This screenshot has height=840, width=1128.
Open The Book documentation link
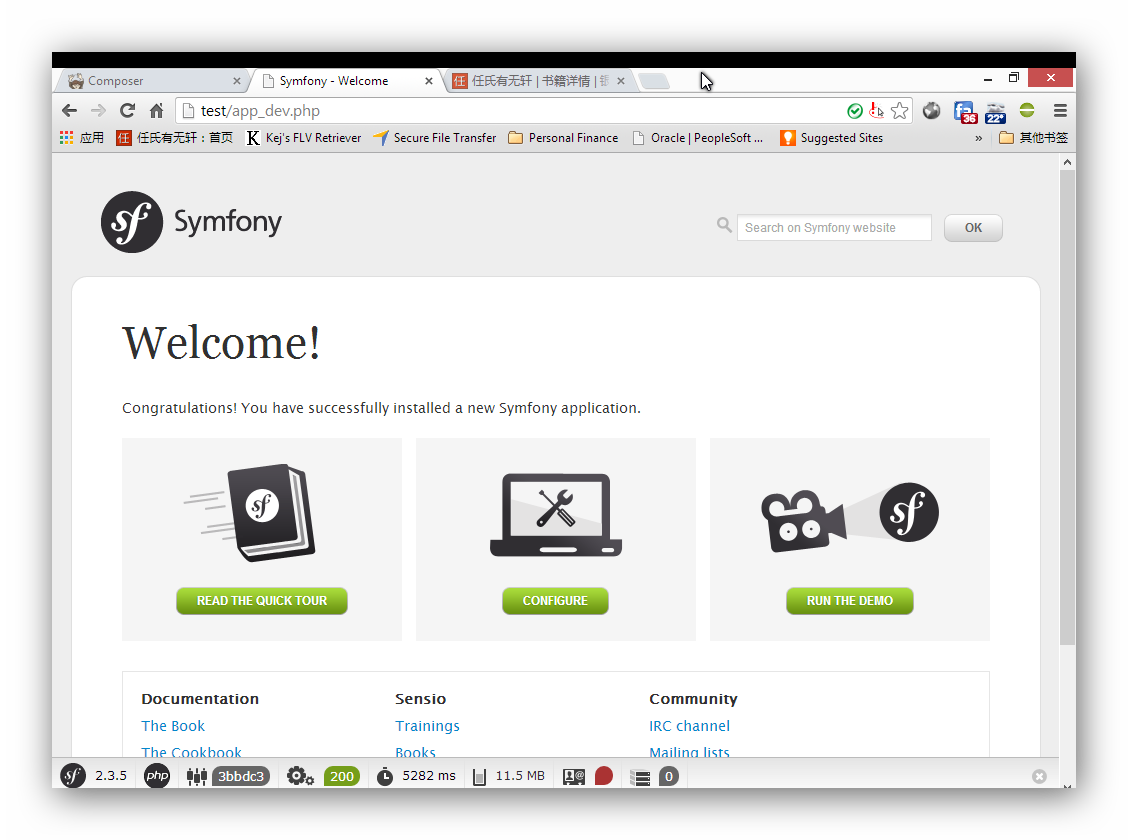(173, 726)
